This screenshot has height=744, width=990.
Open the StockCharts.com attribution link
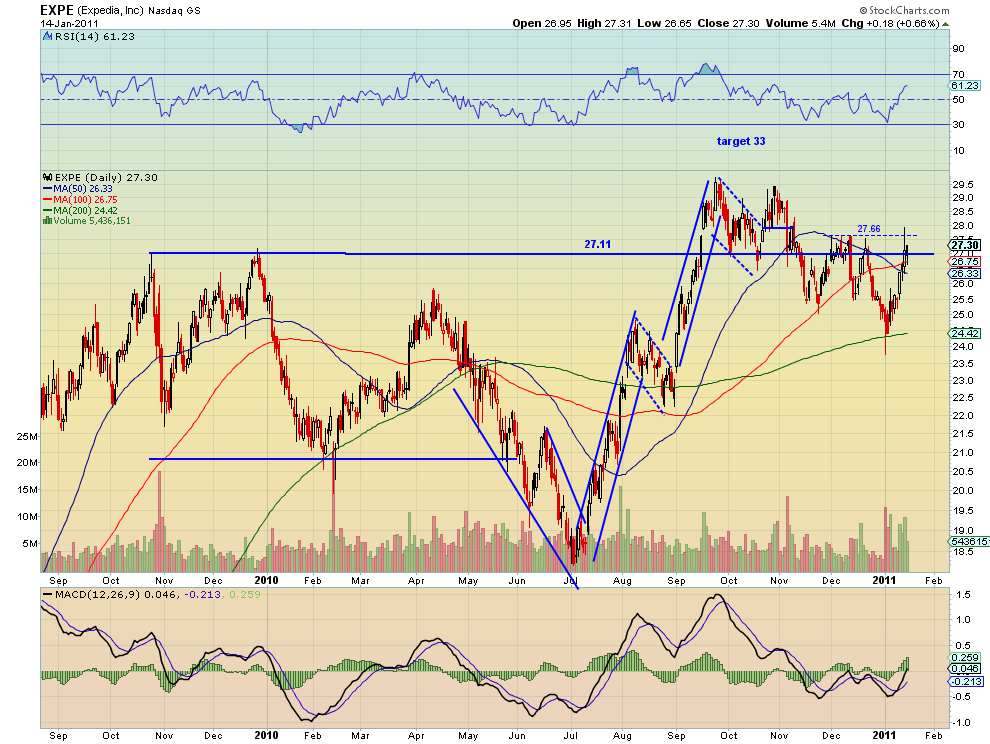909,11
